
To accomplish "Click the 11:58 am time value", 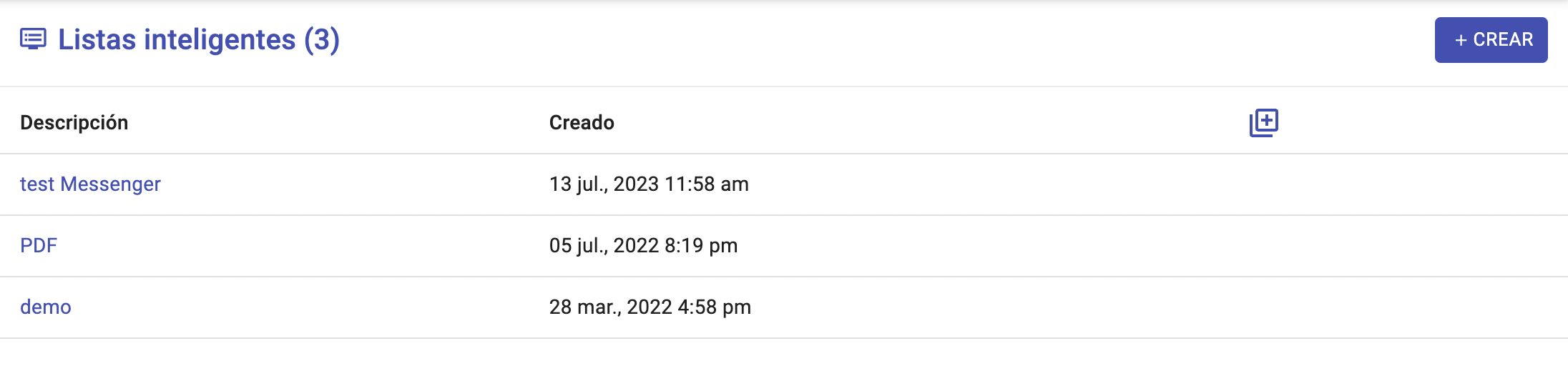I will point(707,184).
